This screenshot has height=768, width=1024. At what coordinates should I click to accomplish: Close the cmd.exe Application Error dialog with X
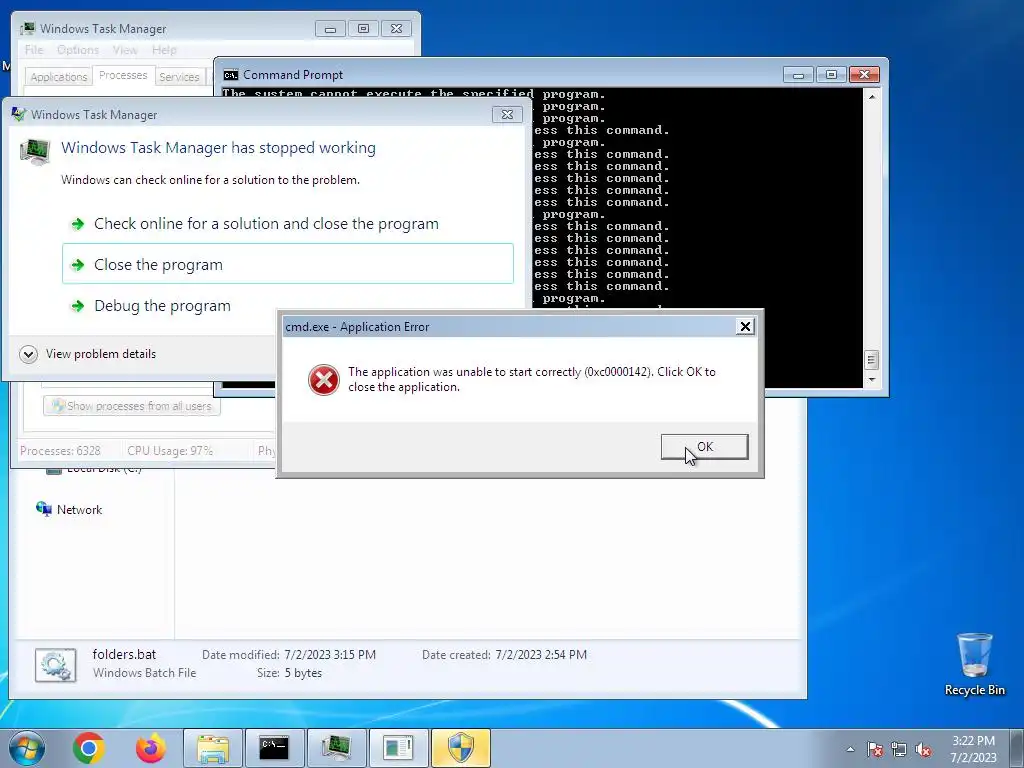[x=745, y=327]
